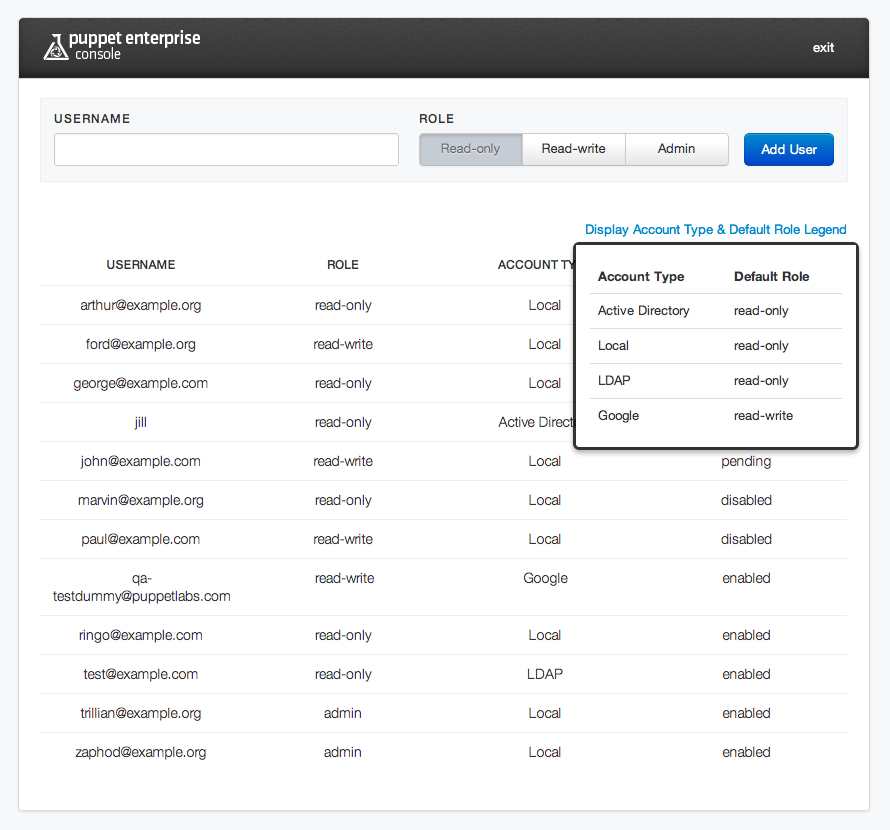
Task: Toggle the Account Type & Default Role Legend
Action: point(715,230)
